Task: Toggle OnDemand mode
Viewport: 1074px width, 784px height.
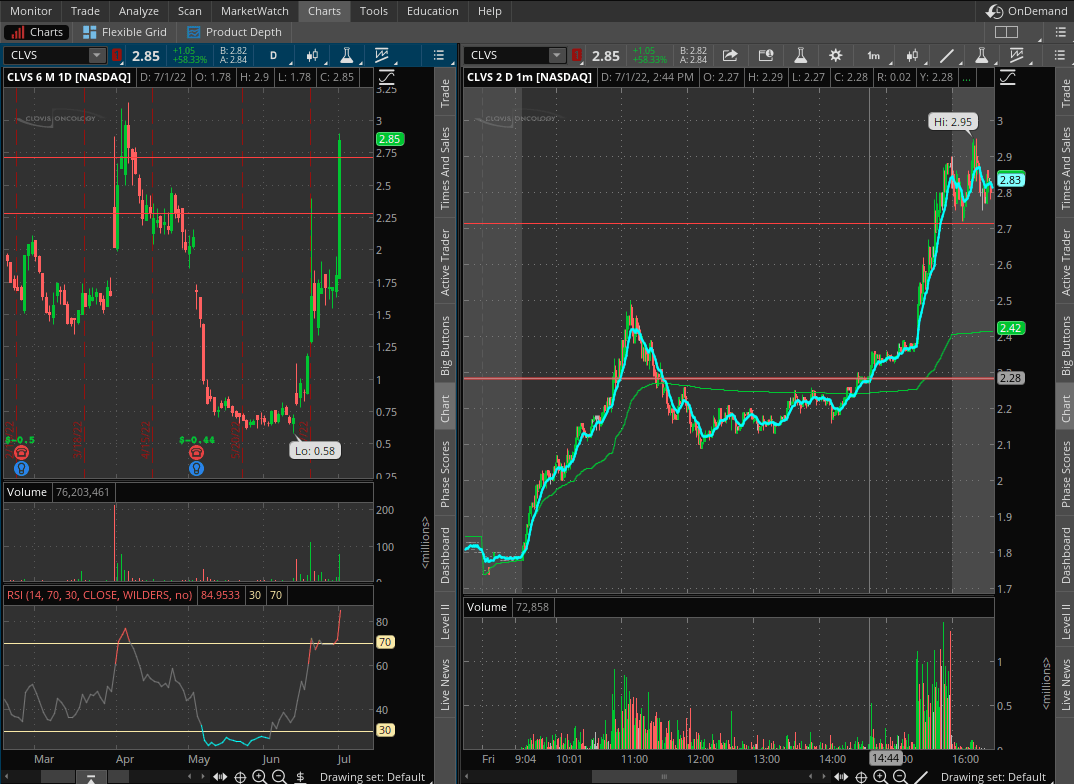Action: click(x=1026, y=11)
